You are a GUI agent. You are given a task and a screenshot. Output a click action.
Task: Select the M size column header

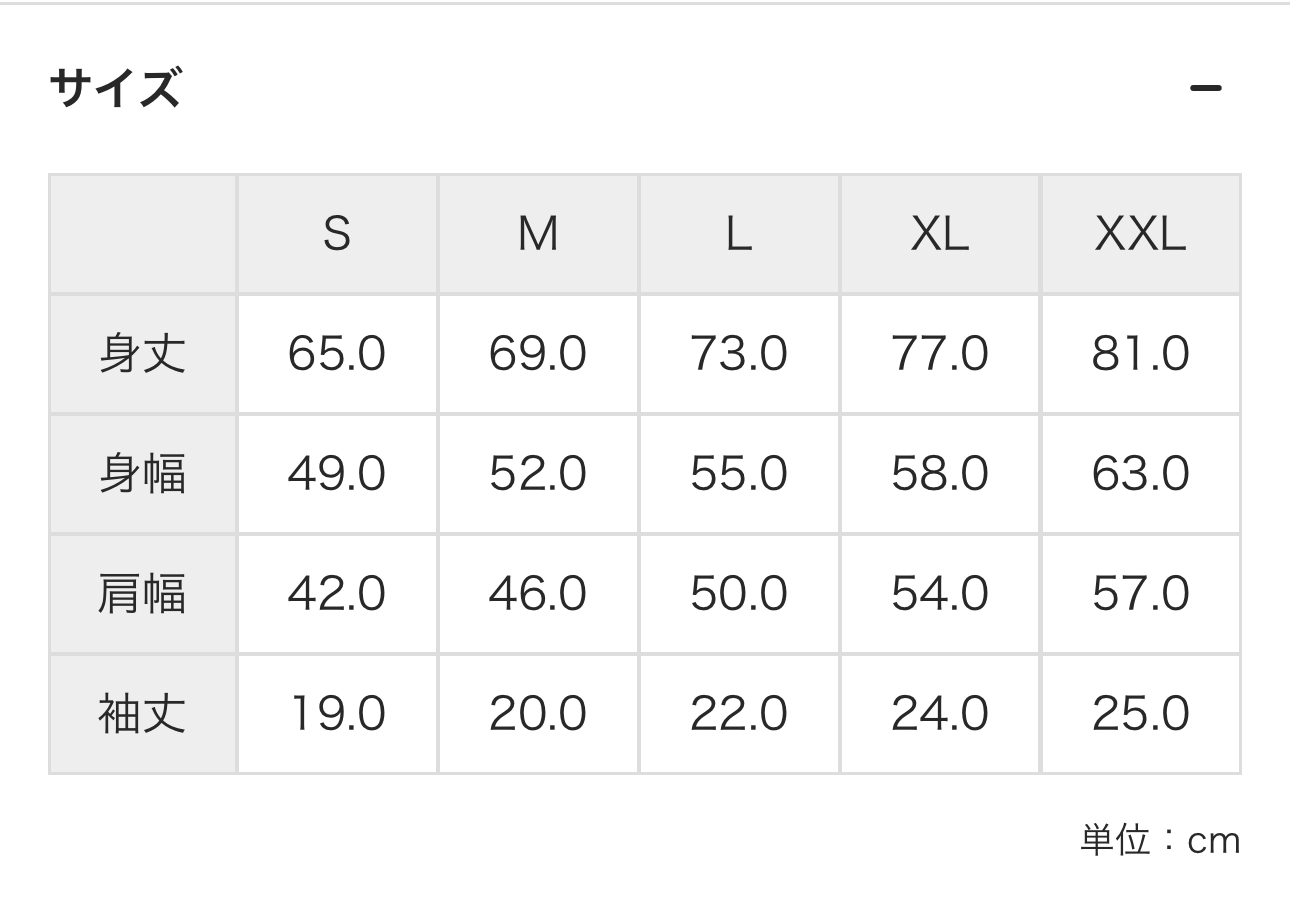pyautogui.click(x=538, y=234)
